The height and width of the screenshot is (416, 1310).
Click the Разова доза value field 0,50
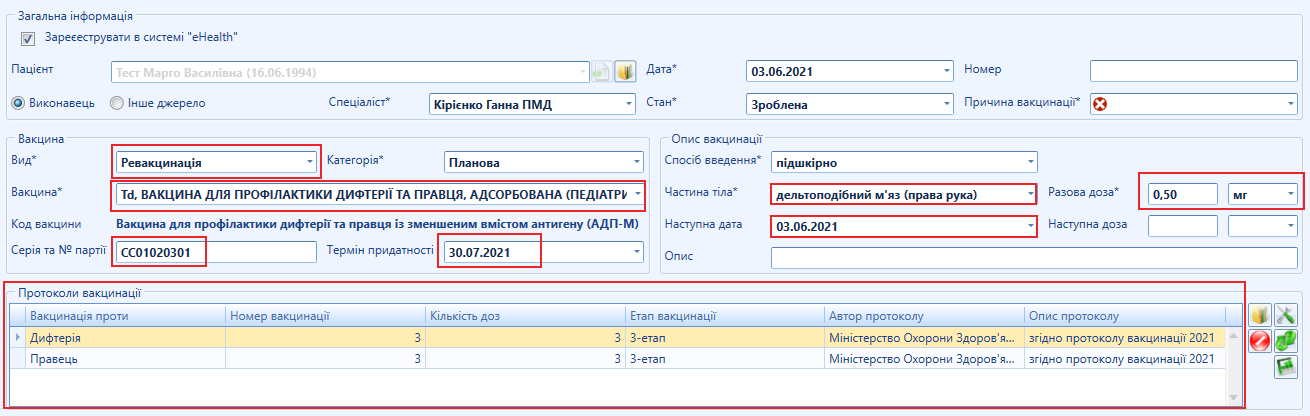(x=1182, y=194)
